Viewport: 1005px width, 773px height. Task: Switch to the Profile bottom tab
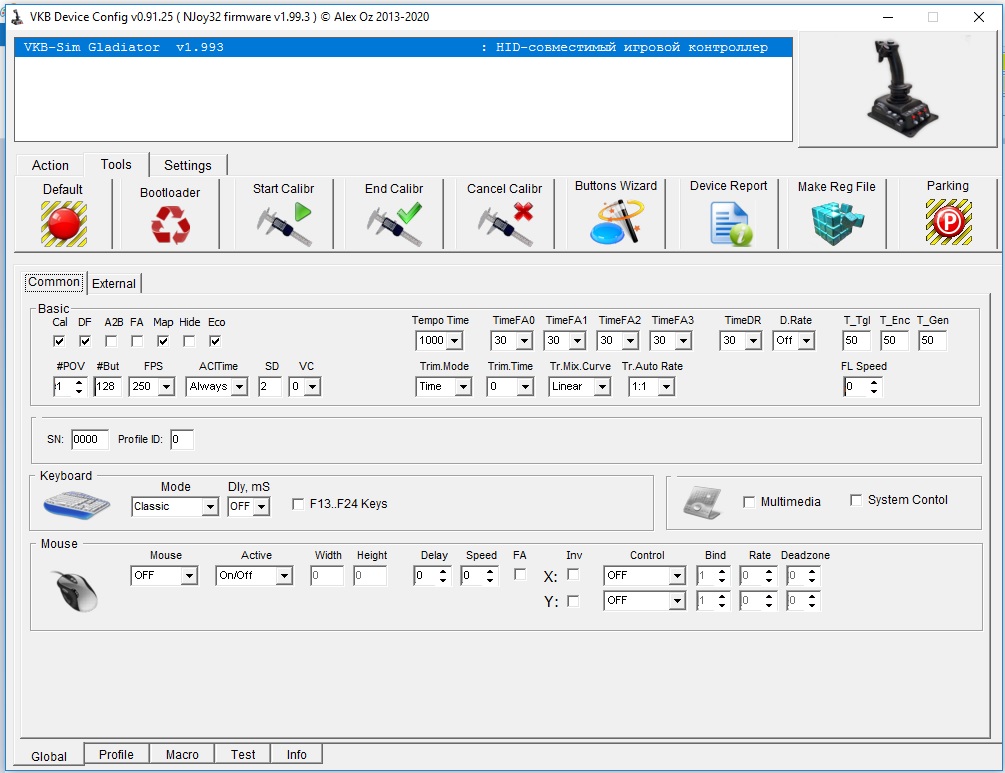pyautogui.click(x=116, y=754)
